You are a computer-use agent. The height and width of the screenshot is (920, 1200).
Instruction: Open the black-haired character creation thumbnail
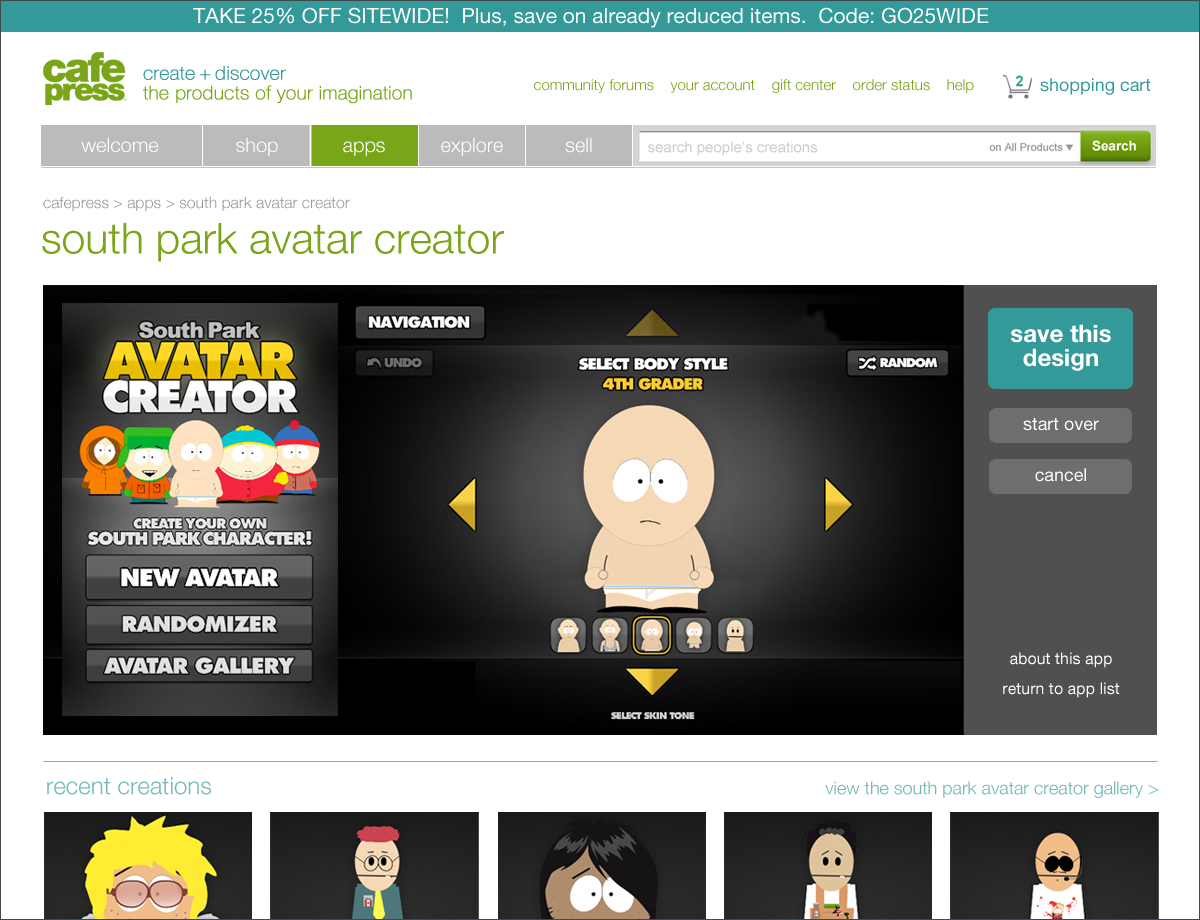[601, 865]
